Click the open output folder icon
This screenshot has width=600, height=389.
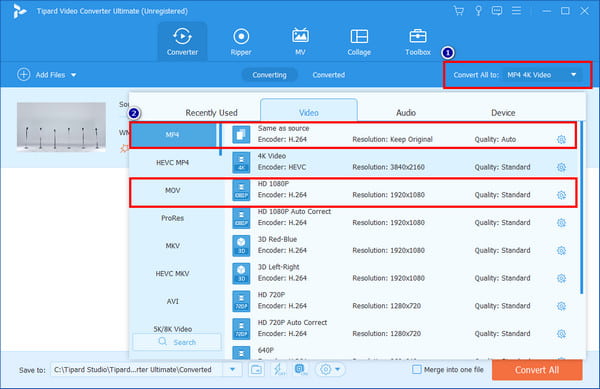[256, 369]
